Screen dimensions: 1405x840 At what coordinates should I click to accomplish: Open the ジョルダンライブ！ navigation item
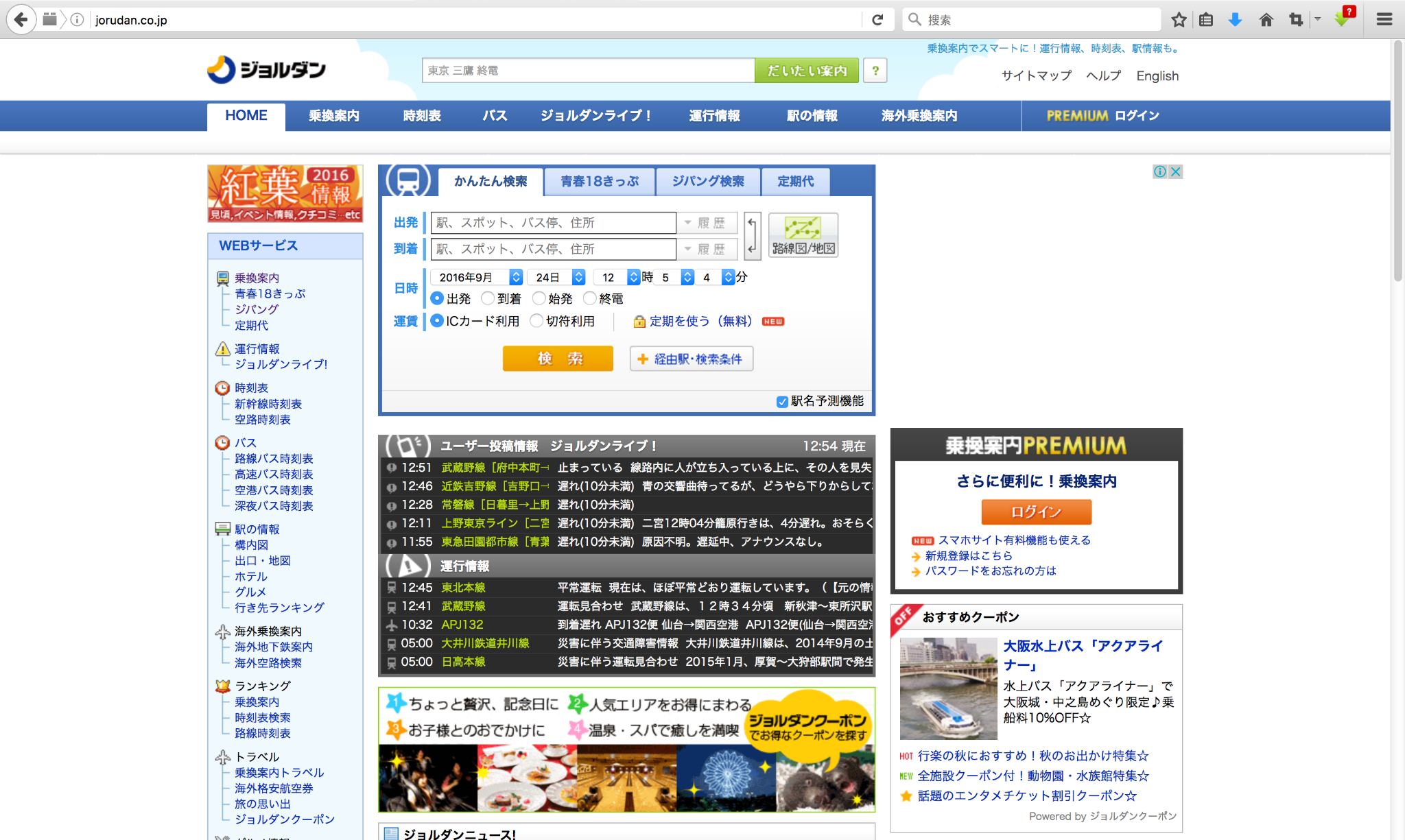coord(595,116)
